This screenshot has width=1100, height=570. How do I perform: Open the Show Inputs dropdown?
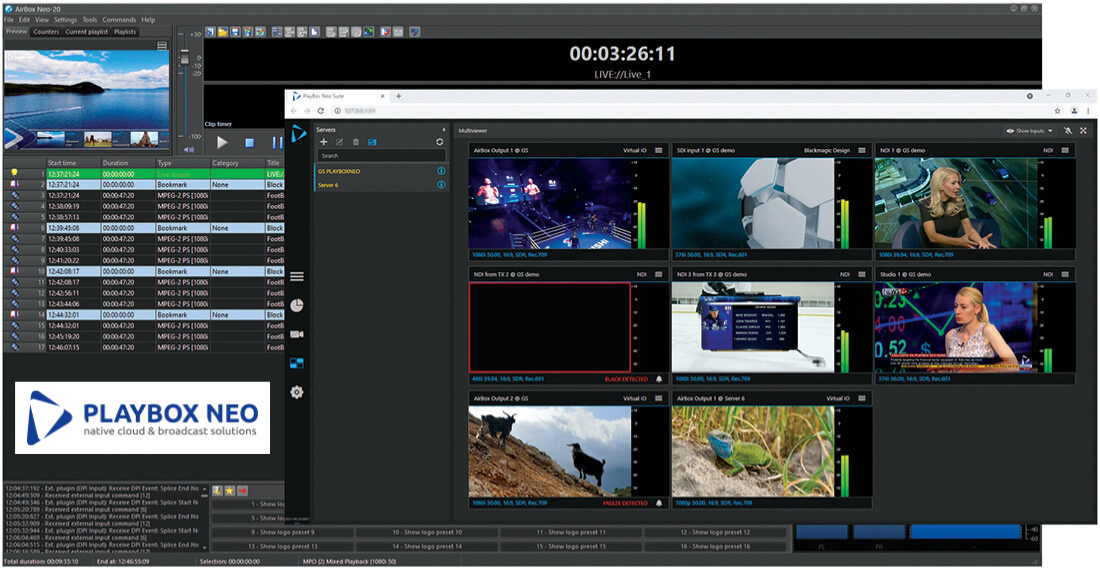point(1030,130)
